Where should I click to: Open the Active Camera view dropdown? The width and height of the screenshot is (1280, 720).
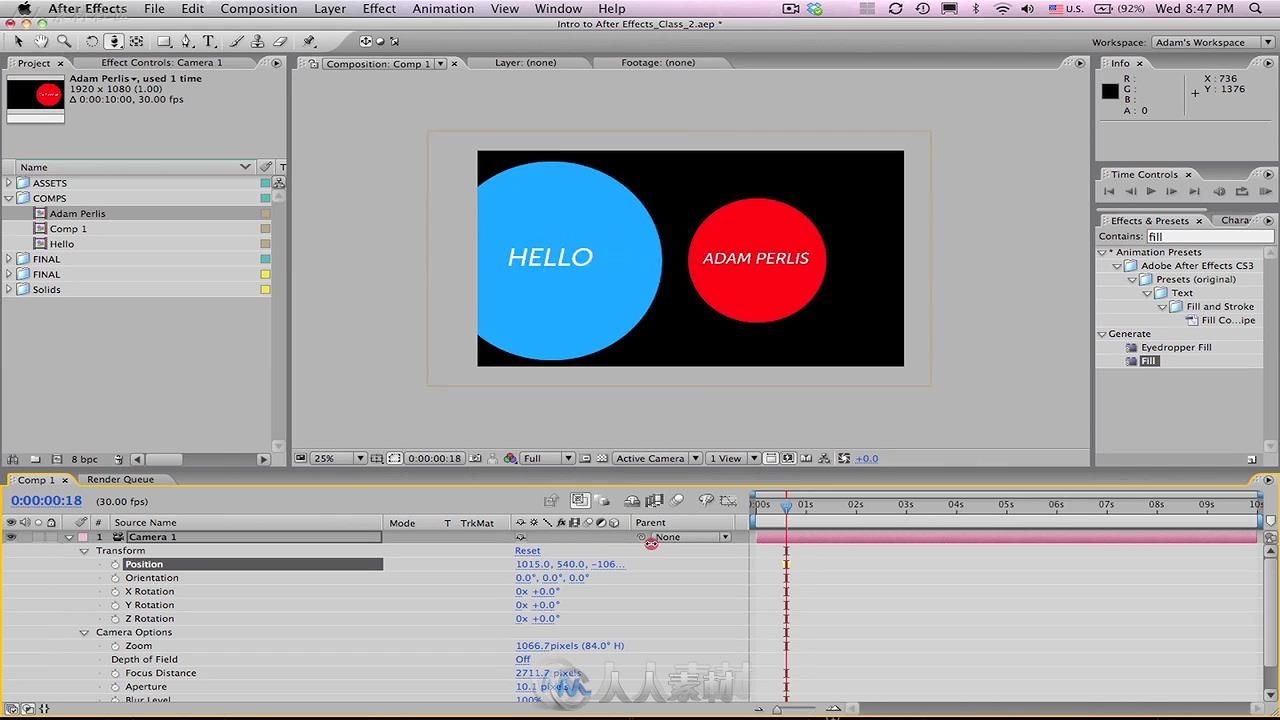pos(657,458)
